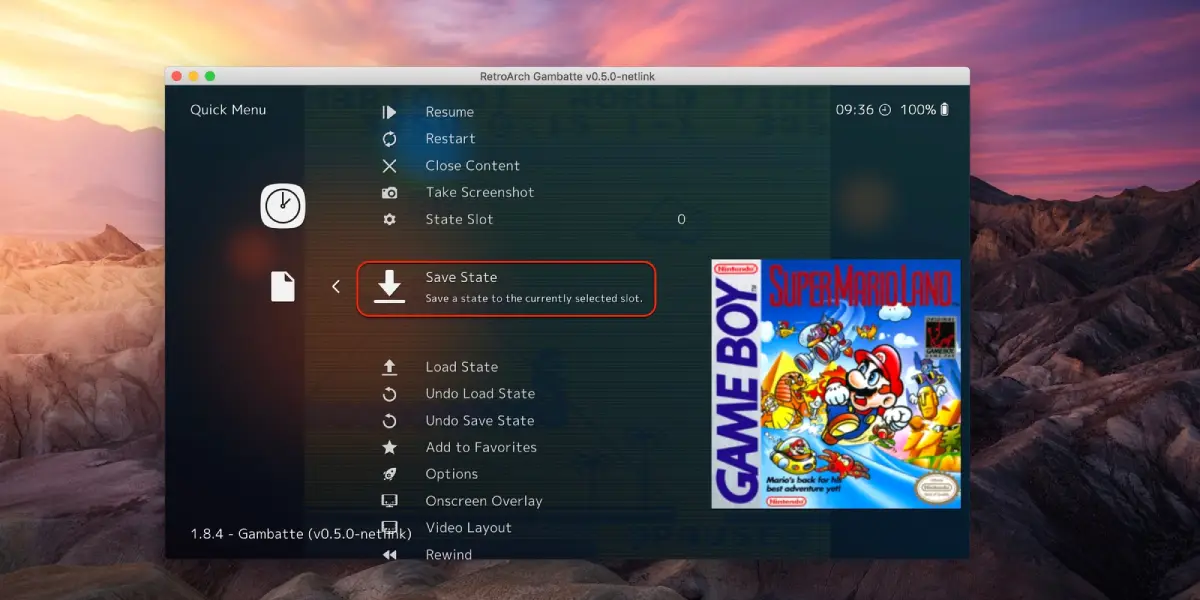Click the "RetroArch Gambatte v0.5.0-netlink" window title
This screenshot has width=1200, height=600.
click(567, 77)
